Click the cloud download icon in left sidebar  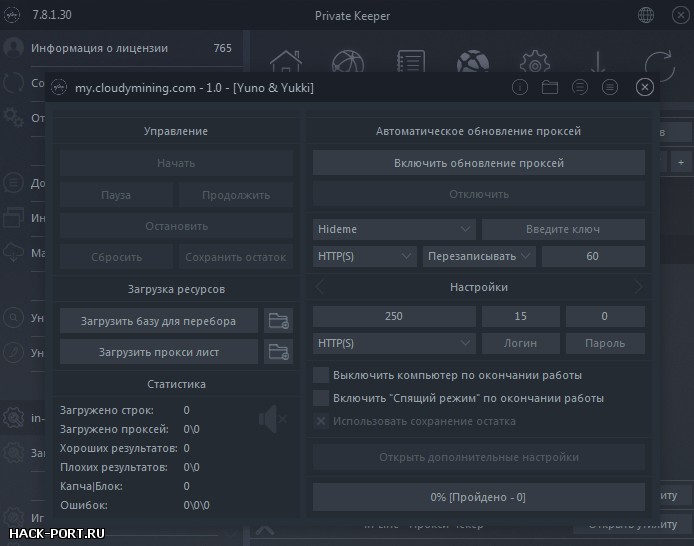click(x=13, y=253)
